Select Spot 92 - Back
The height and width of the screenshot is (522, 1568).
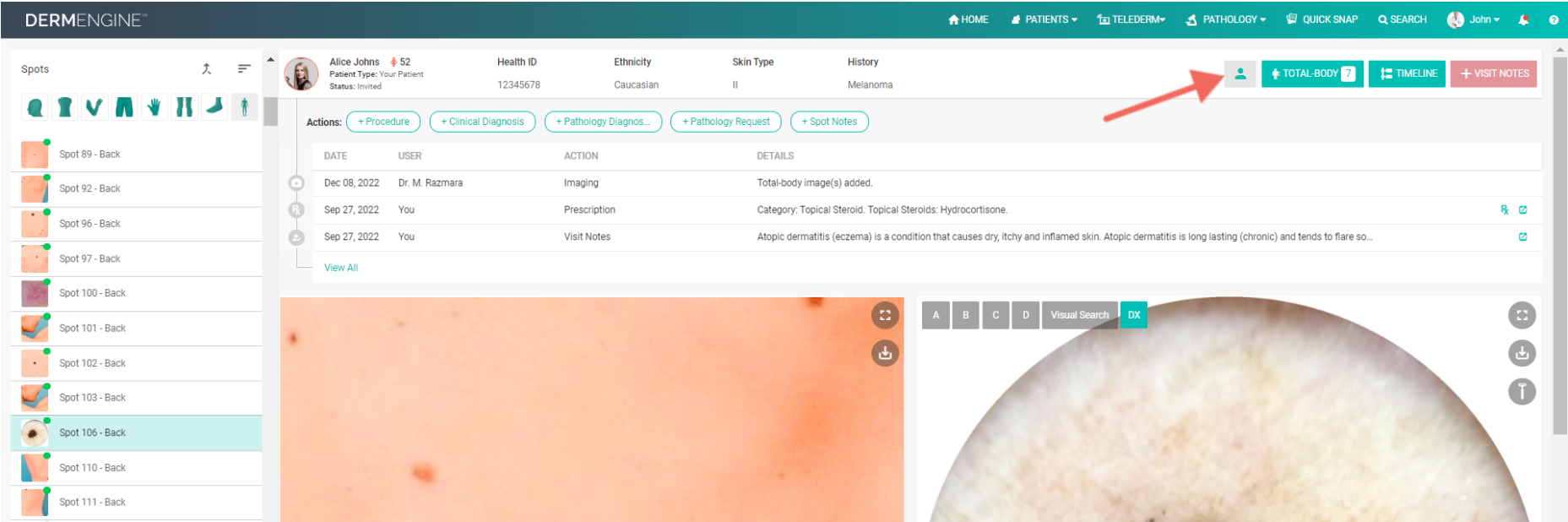tap(136, 189)
